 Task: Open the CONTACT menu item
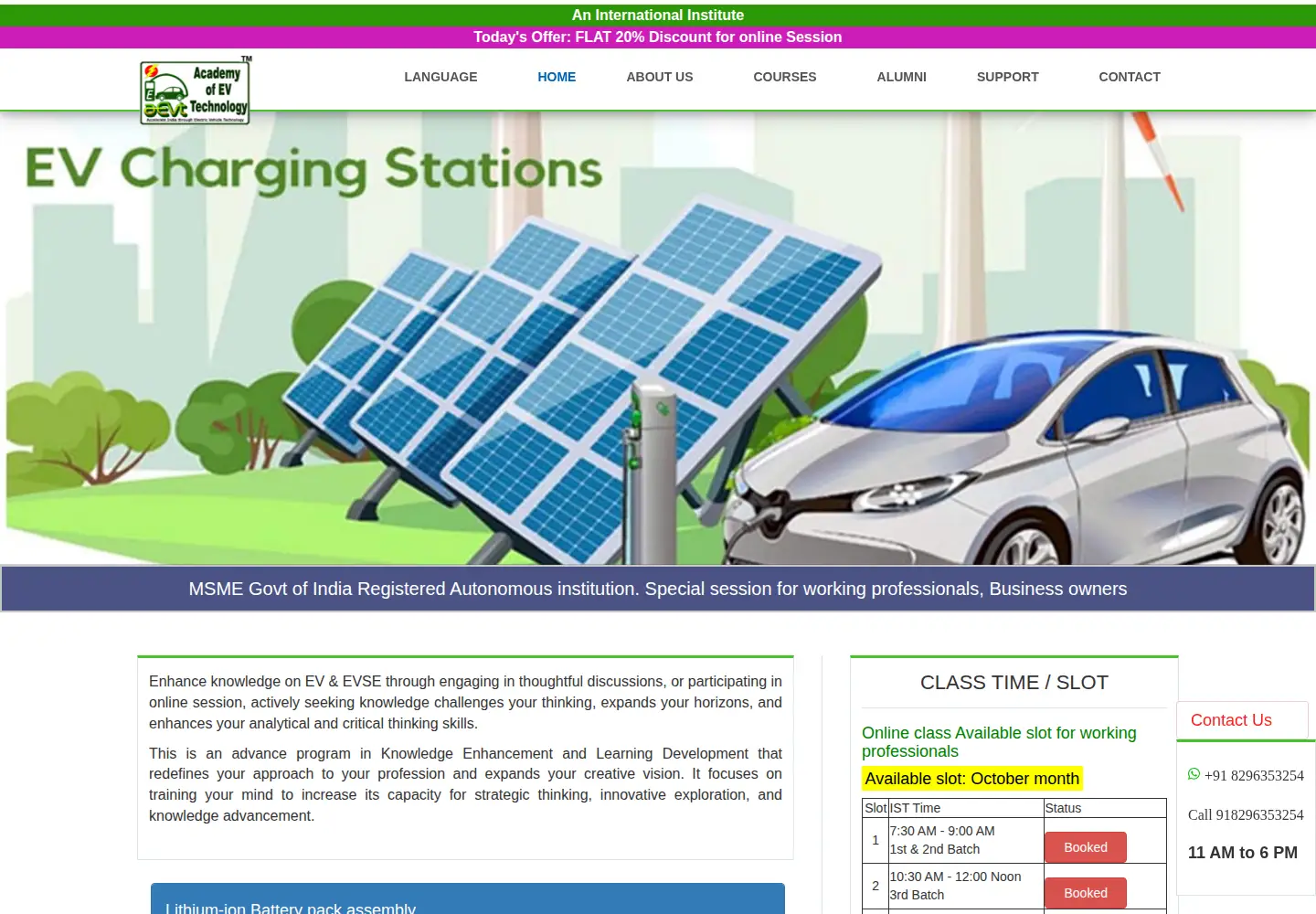(1130, 77)
